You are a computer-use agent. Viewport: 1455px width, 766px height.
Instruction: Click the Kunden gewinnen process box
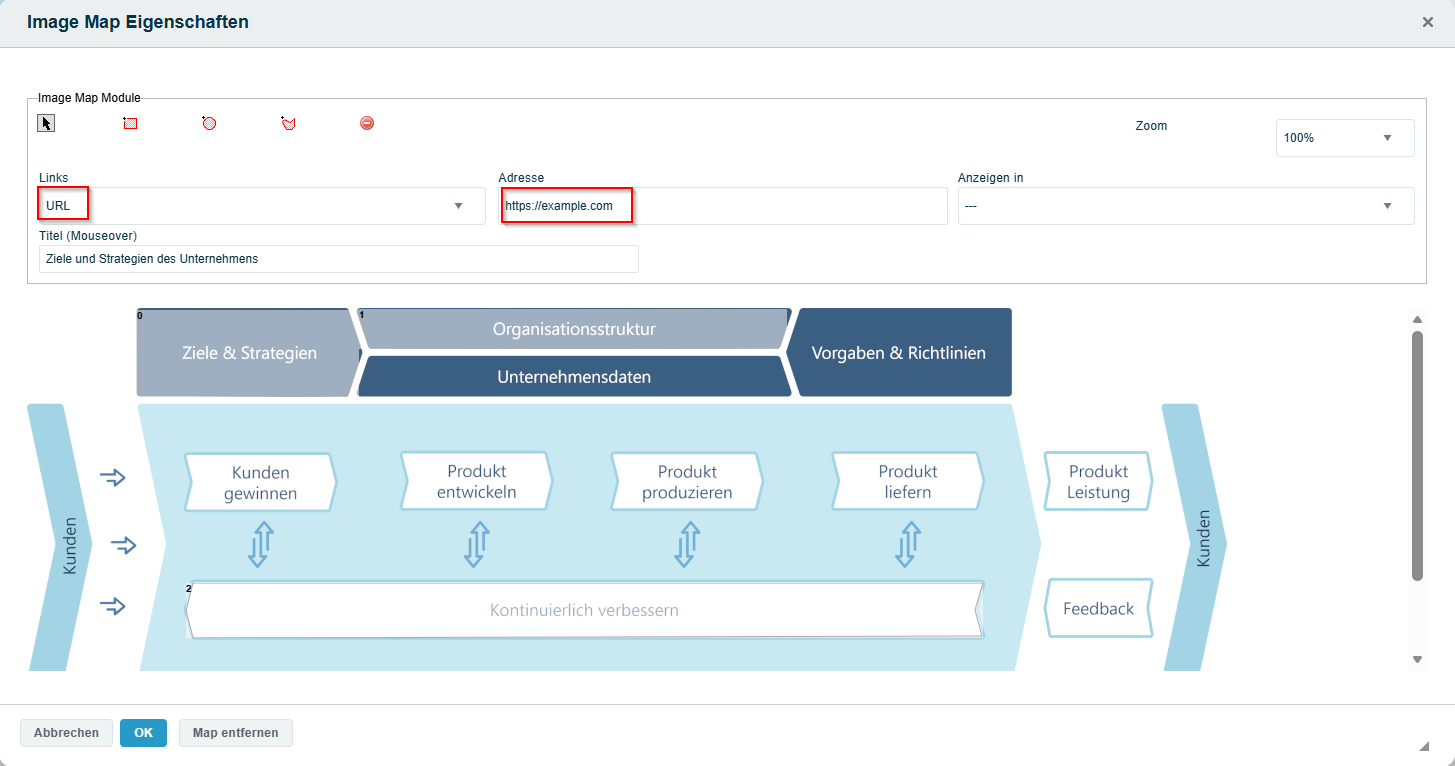coord(261,482)
